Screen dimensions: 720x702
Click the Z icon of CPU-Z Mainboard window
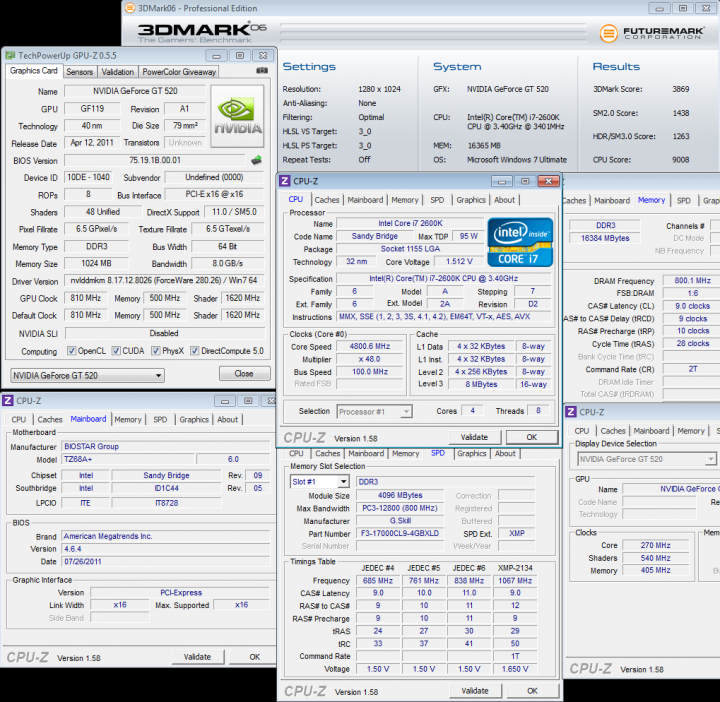click(8, 401)
